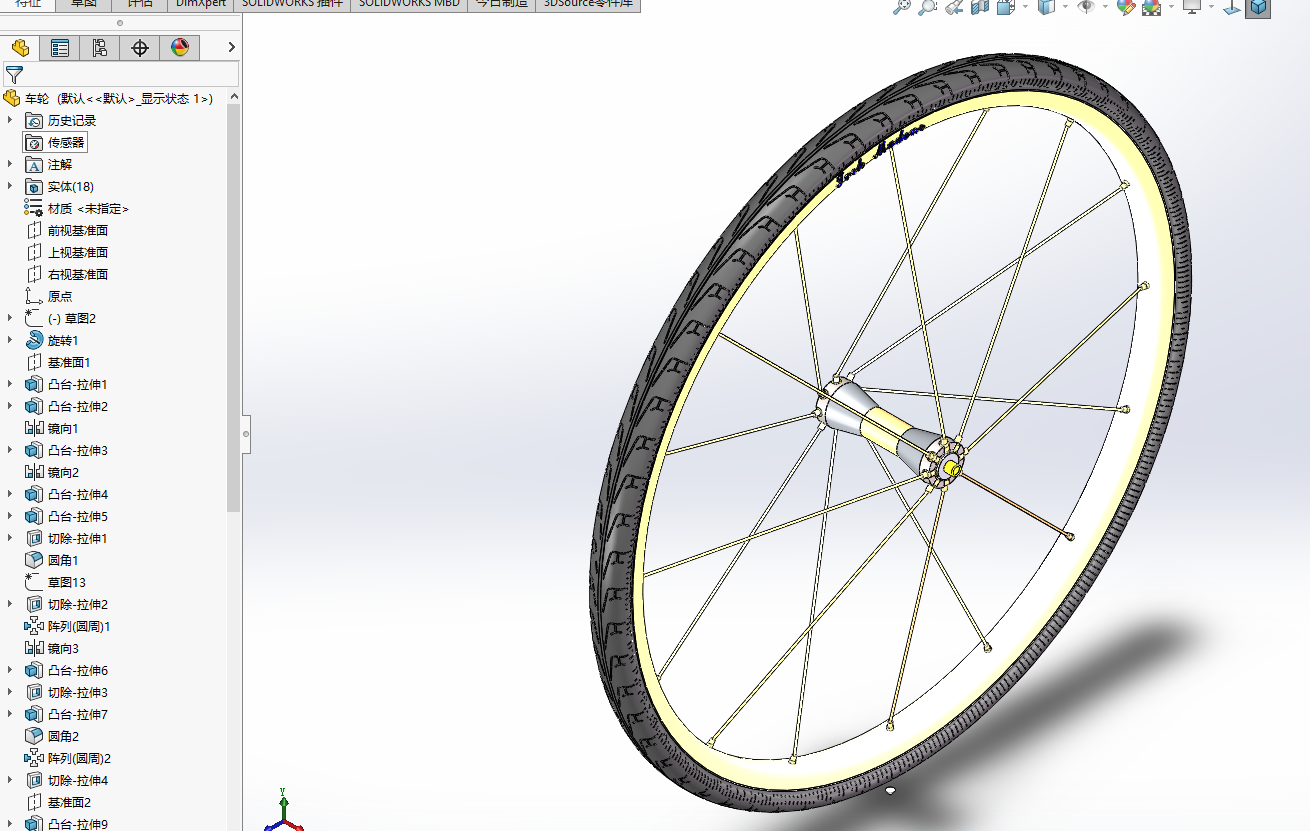Select the 镜向3 mirror feature

click(x=52, y=649)
